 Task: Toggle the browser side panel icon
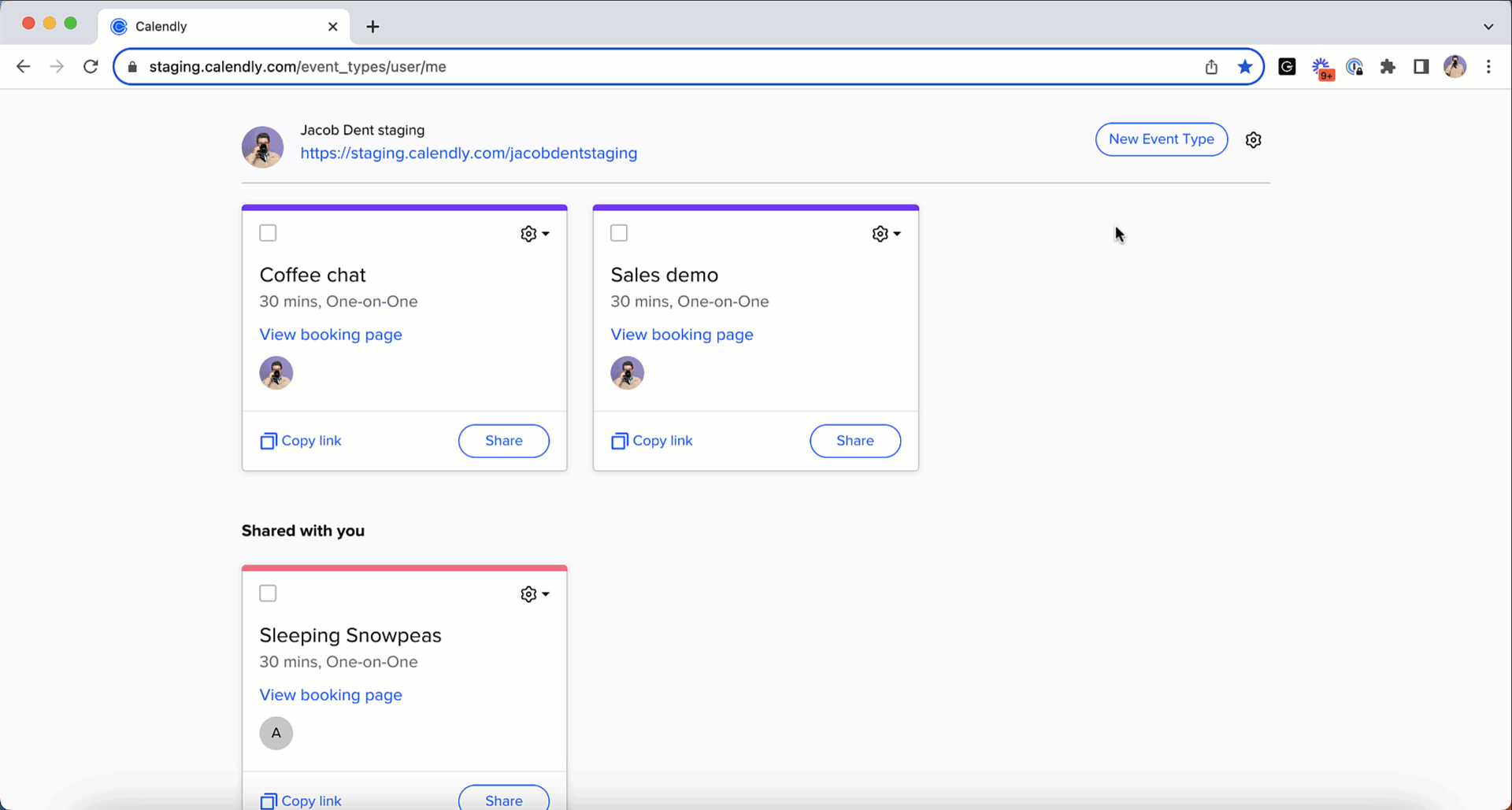pos(1421,67)
